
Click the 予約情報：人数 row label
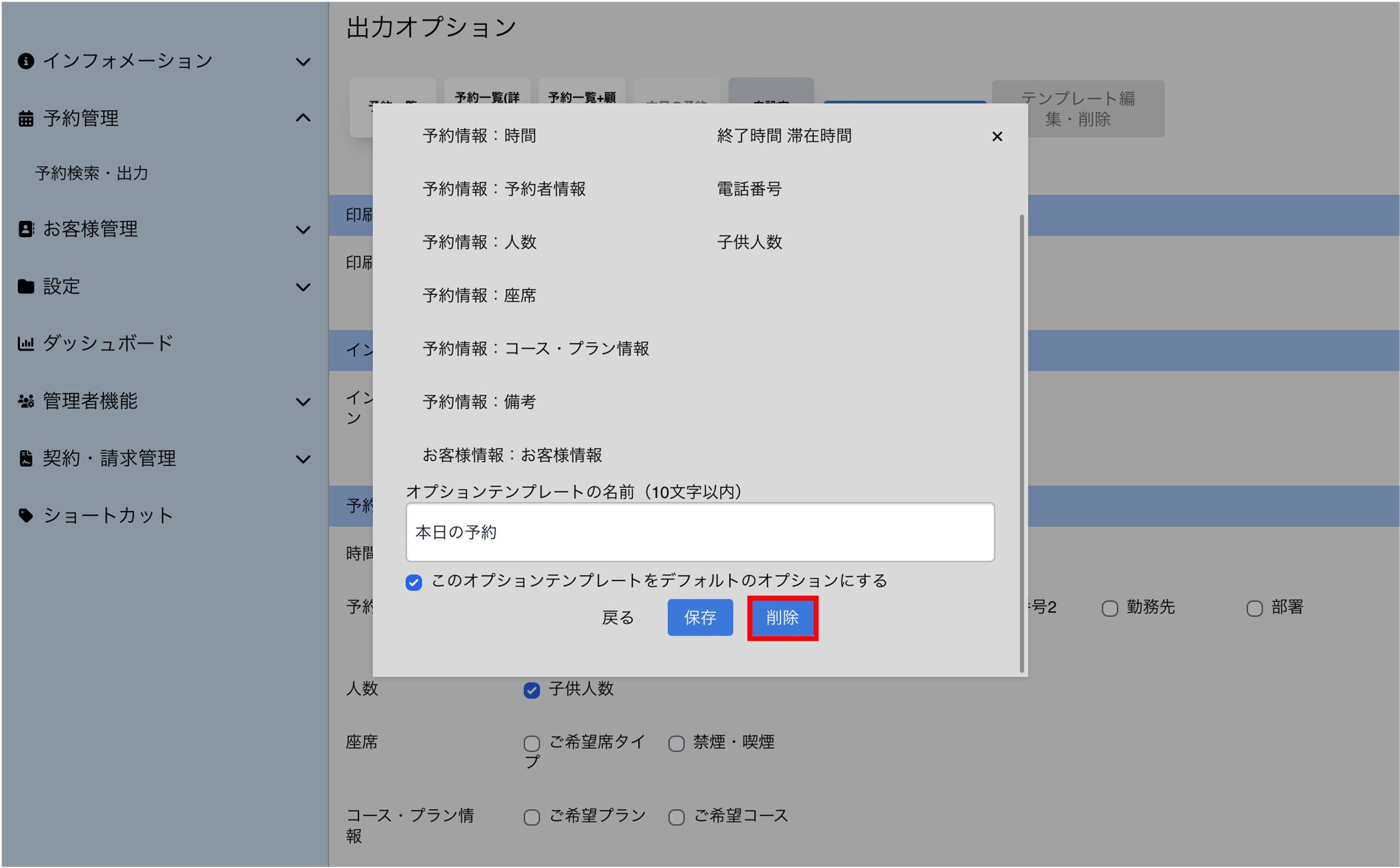point(479,242)
